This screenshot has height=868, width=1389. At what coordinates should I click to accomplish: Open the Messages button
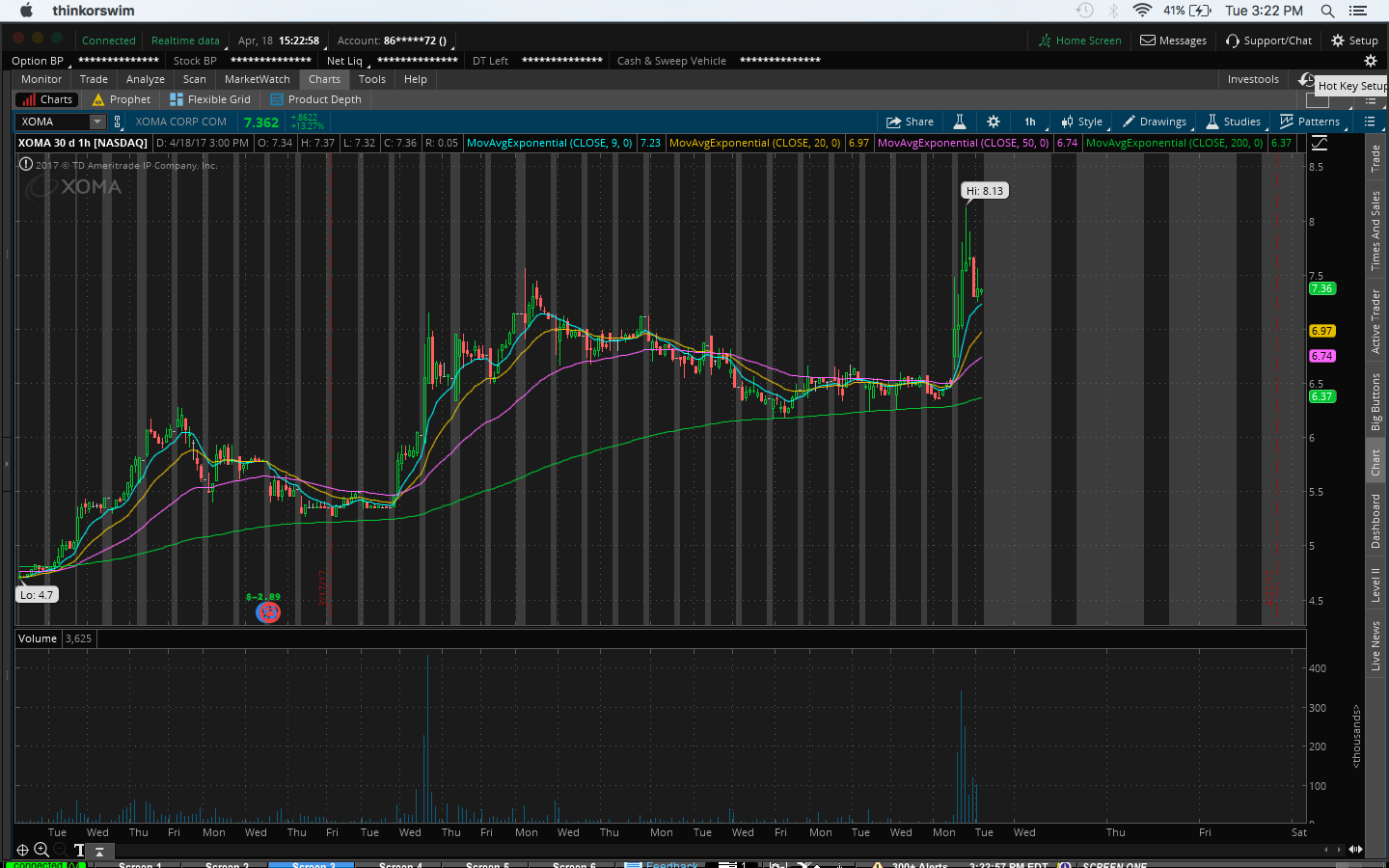click(1173, 41)
